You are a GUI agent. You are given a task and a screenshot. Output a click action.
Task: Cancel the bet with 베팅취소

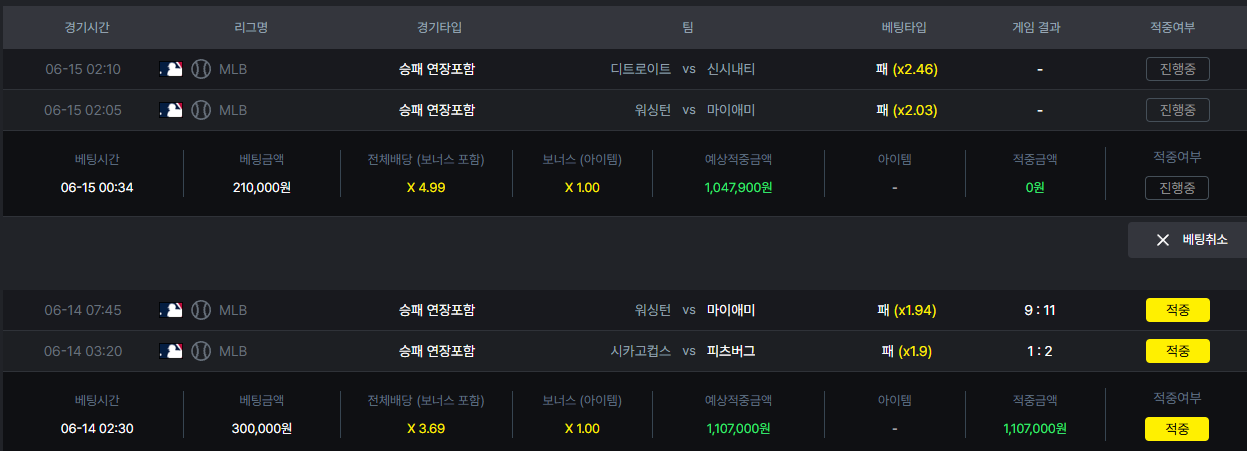coord(1187,240)
